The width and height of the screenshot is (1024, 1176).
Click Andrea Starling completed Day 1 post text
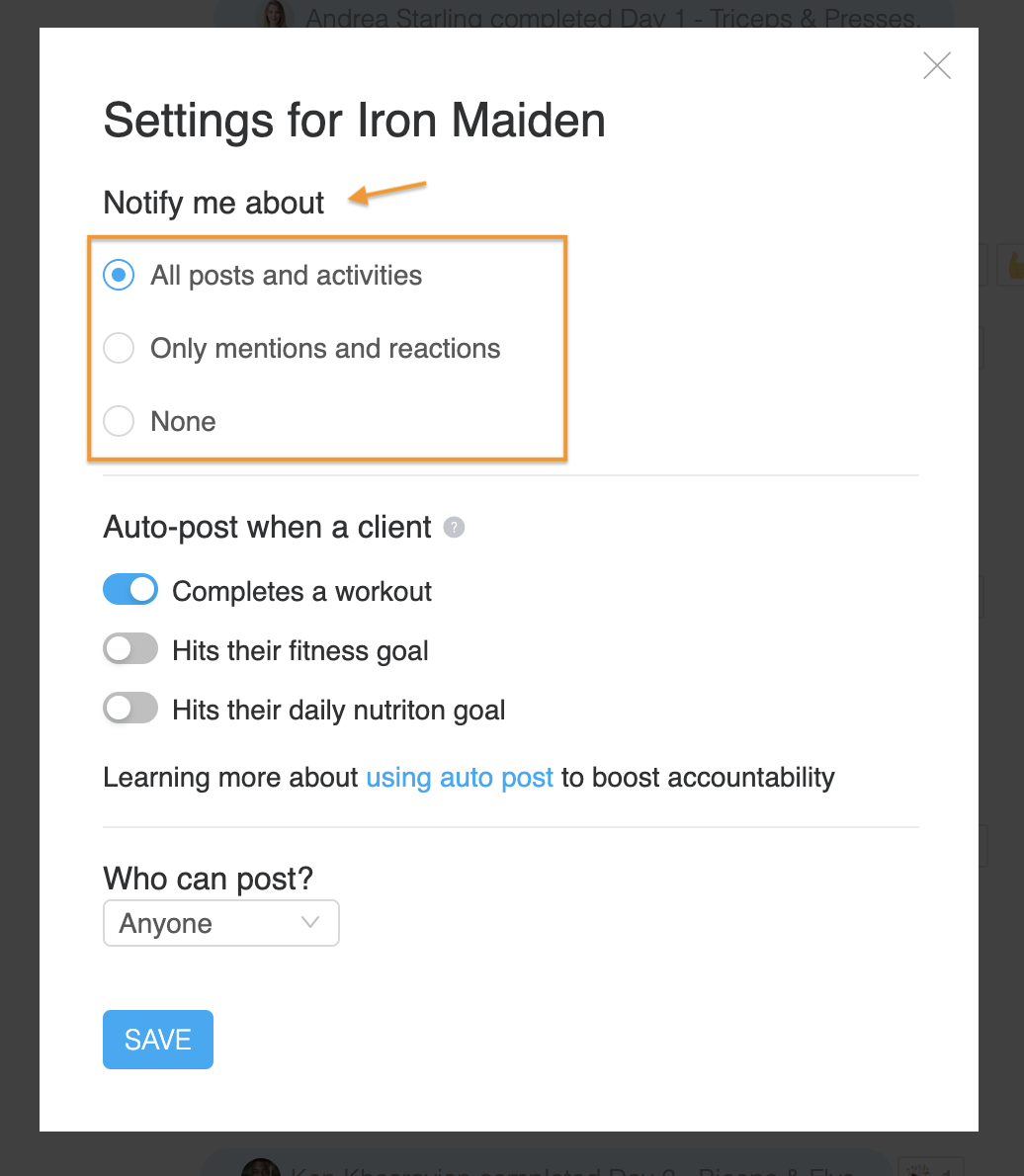[x=612, y=17]
